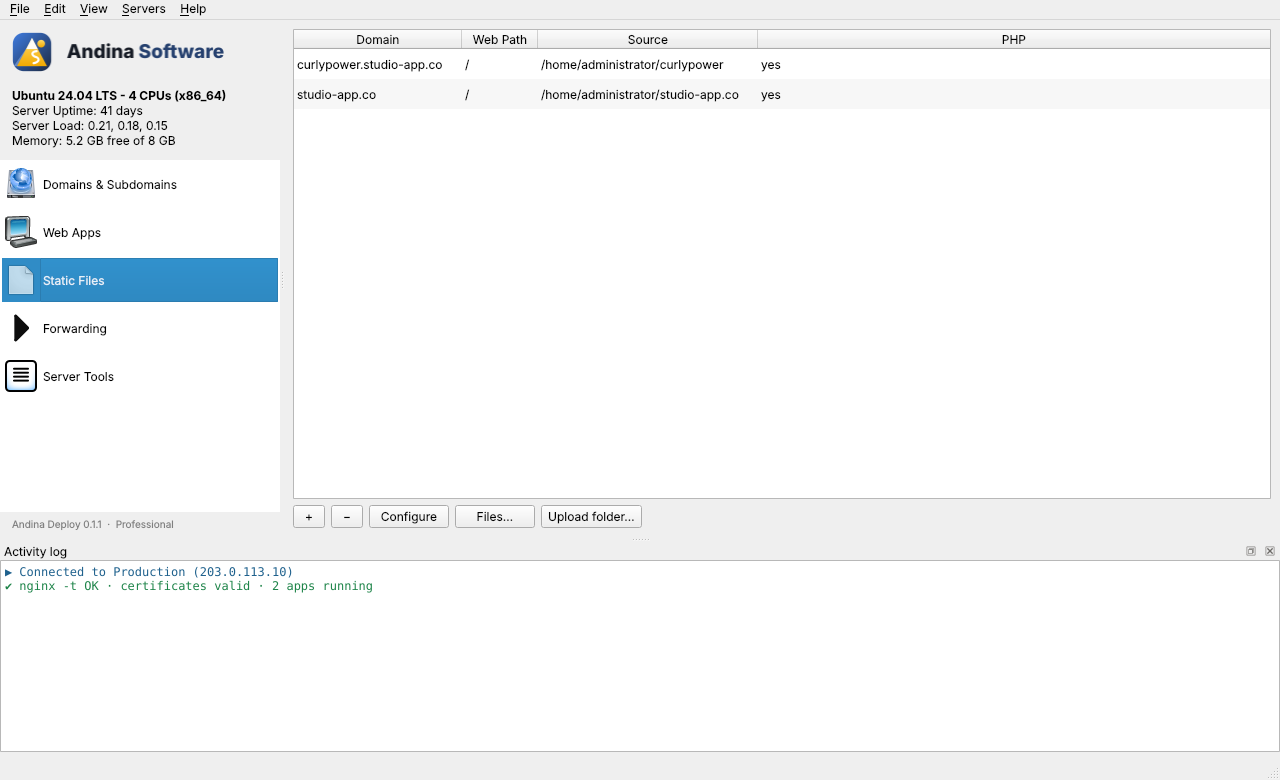Image resolution: width=1280 pixels, height=780 pixels.
Task: Sort by the Source column header
Action: click(x=648, y=40)
